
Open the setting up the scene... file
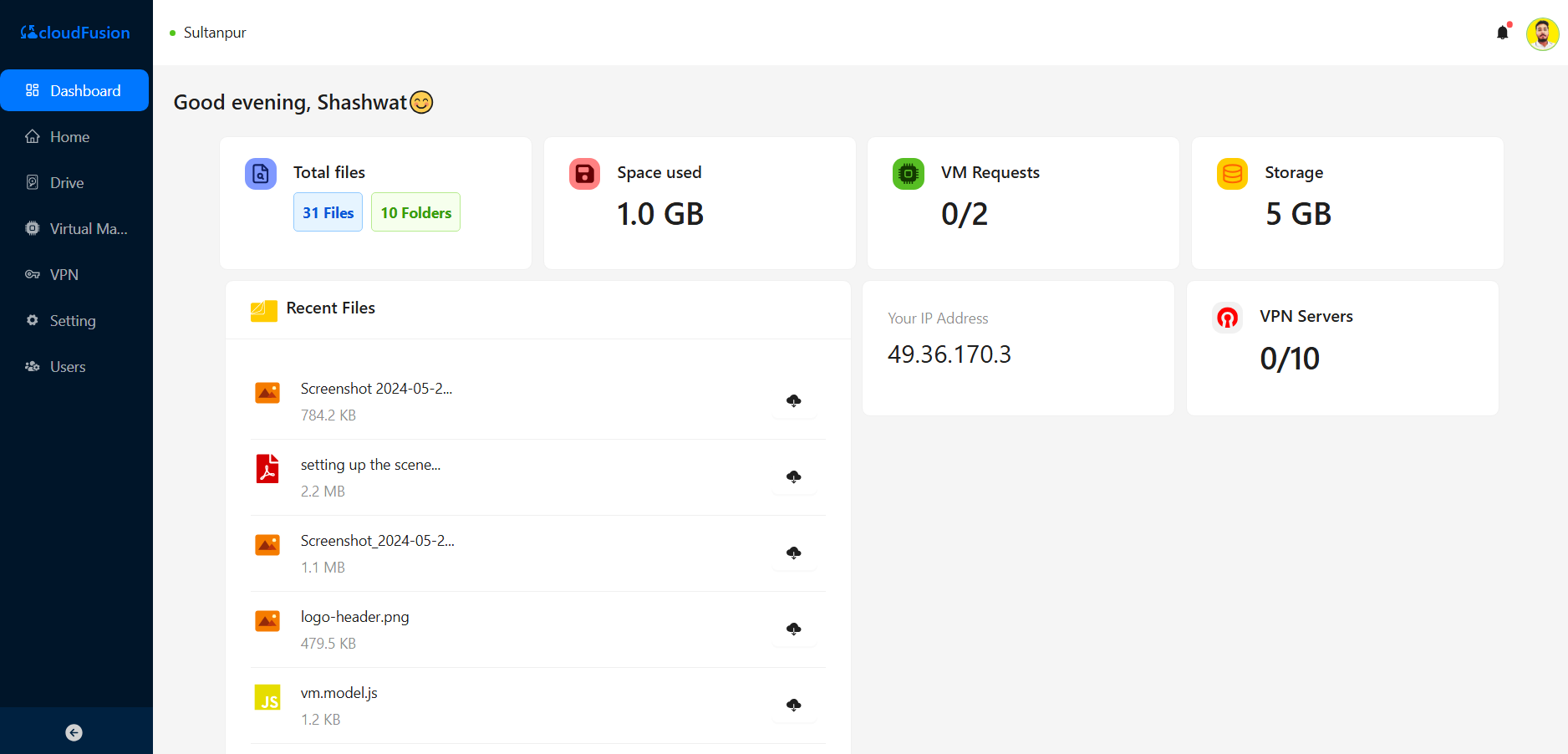[x=370, y=465]
